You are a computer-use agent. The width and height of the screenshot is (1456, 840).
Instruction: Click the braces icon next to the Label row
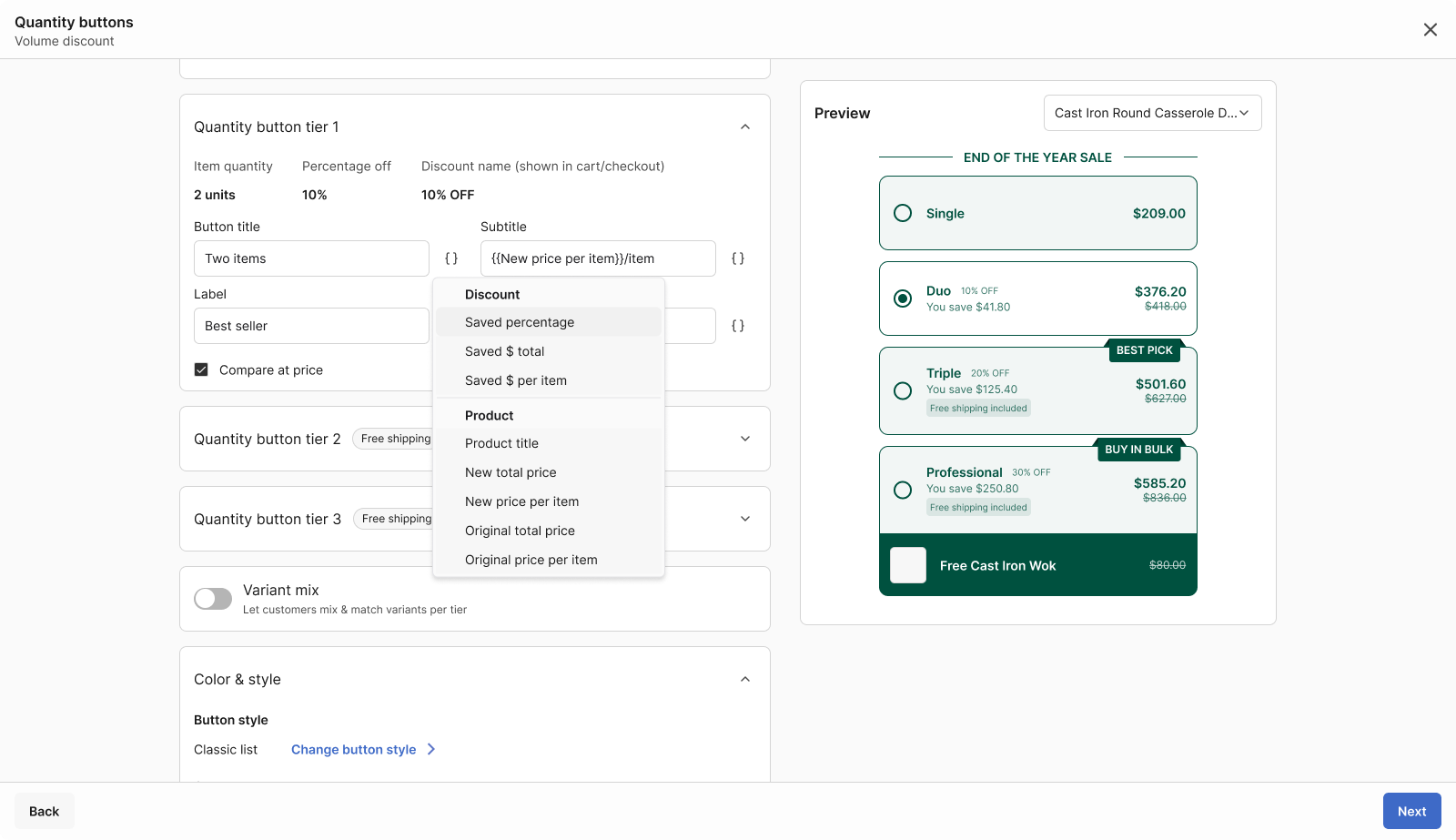tap(738, 326)
